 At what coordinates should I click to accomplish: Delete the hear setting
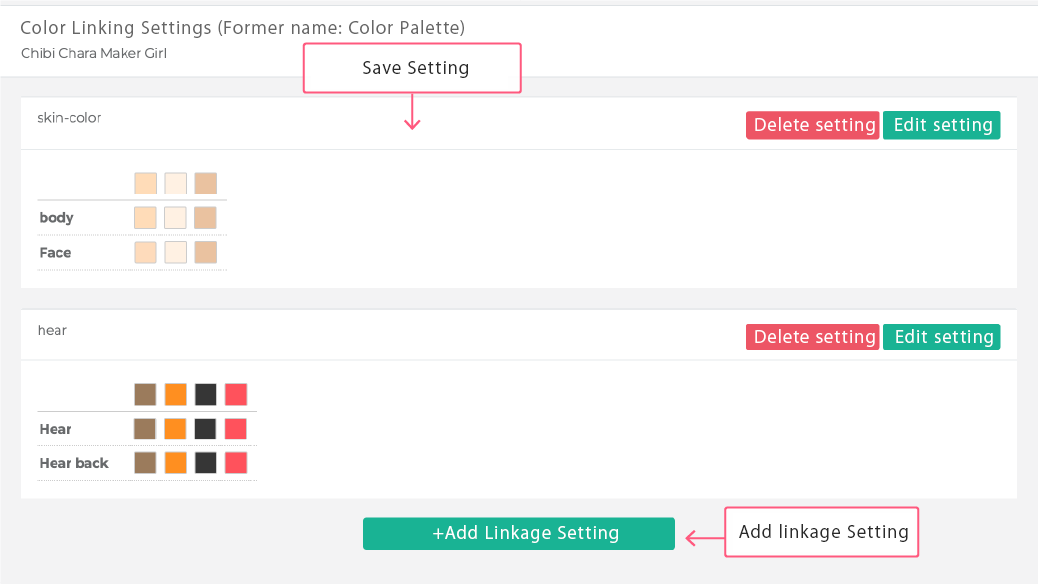coord(812,337)
